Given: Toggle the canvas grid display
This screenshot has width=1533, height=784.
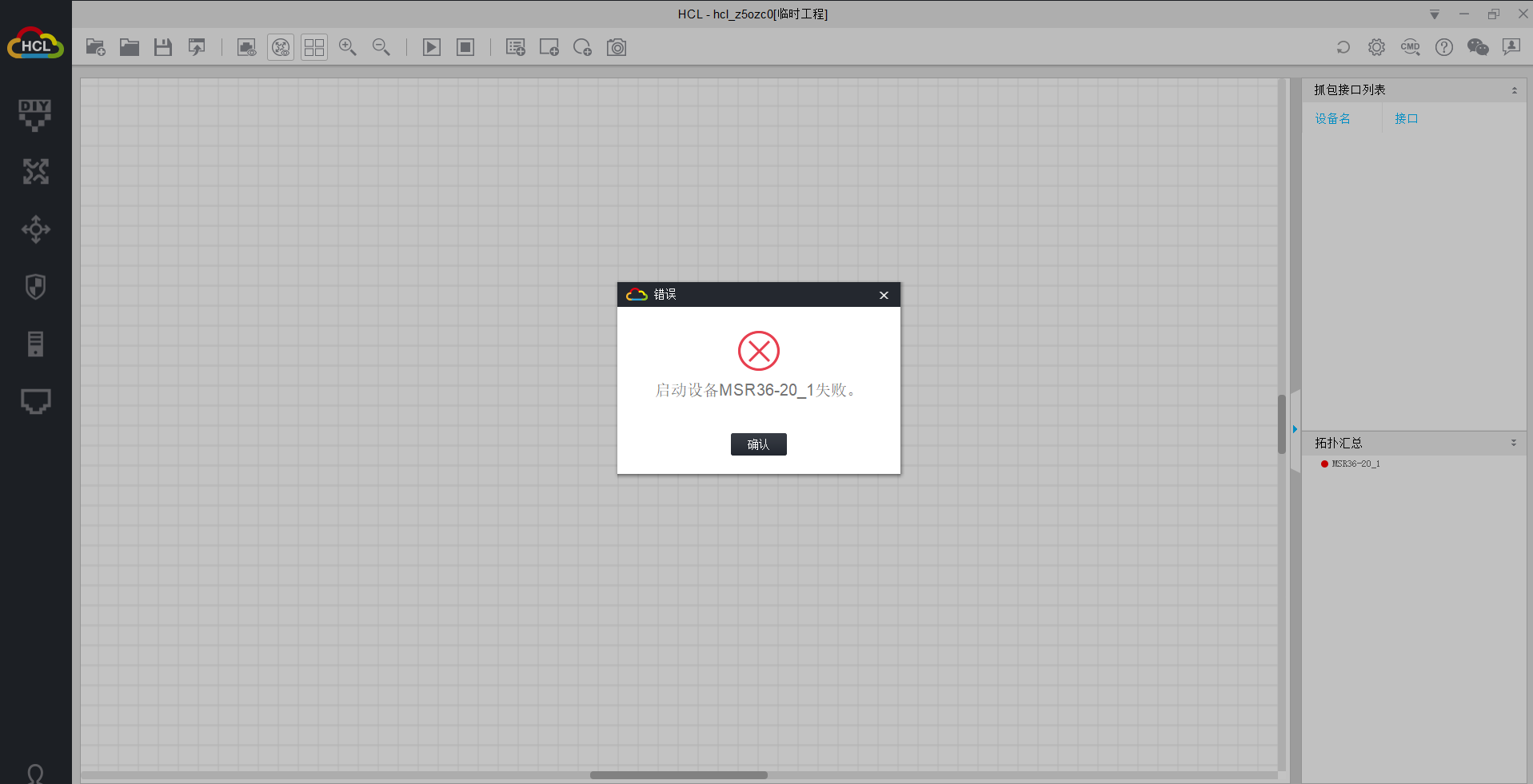Looking at the screenshot, I should (314, 48).
